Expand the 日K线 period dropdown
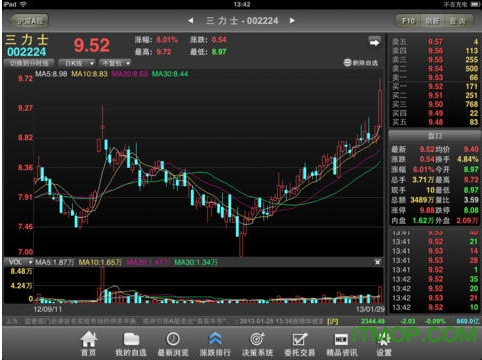The width and height of the screenshot is (482, 360). [77, 63]
